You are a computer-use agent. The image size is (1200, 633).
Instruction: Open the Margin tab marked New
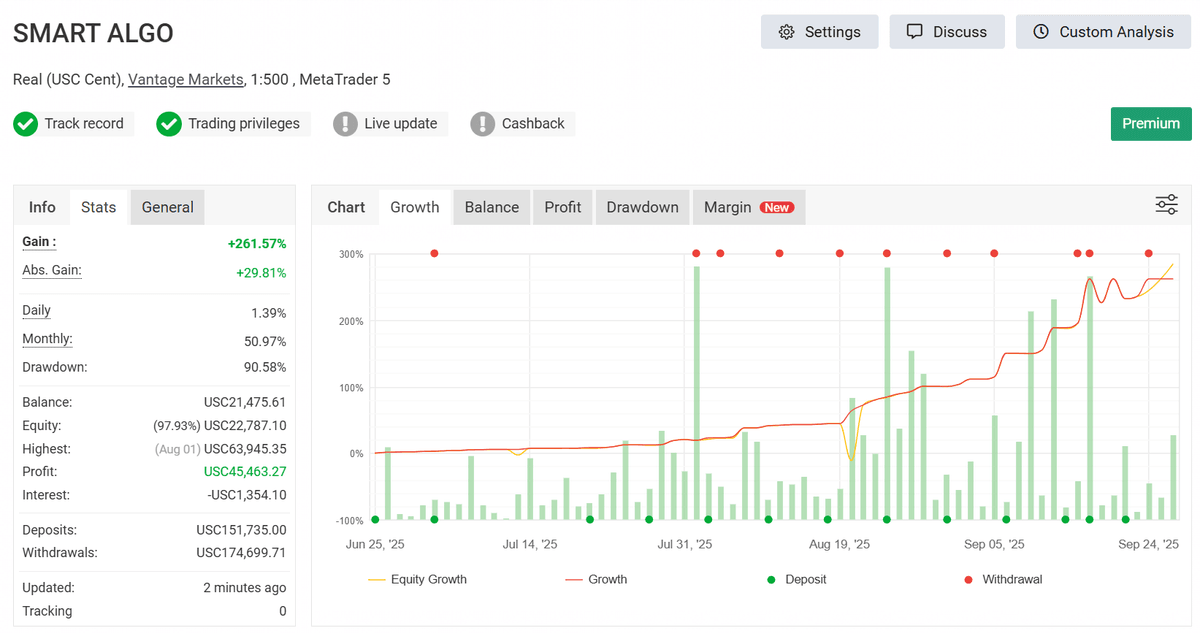pos(748,207)
